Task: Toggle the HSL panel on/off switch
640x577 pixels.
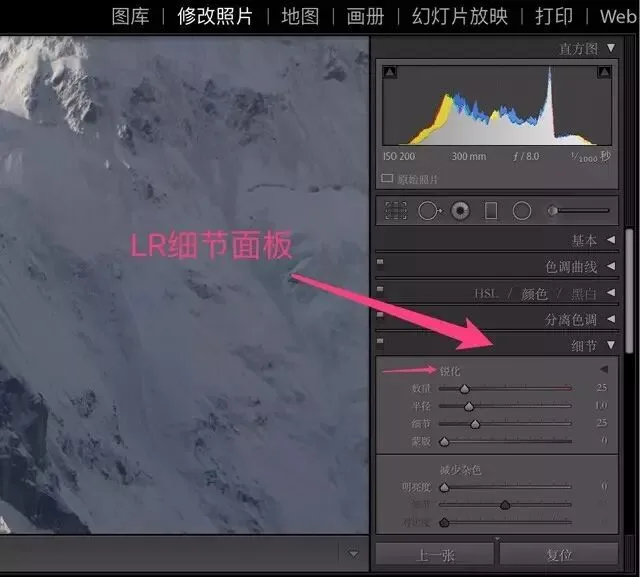Action: [x=380, y=289]
